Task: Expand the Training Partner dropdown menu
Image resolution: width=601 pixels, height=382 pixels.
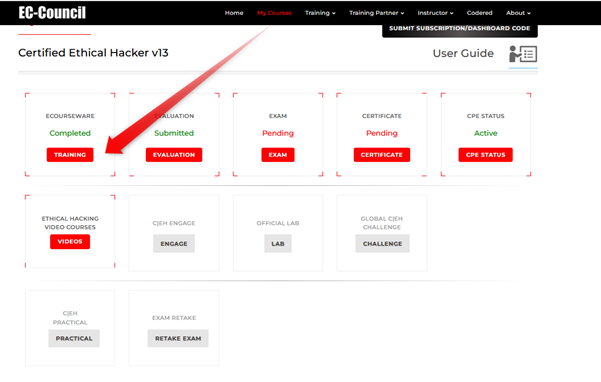Action: click(376, 13)
